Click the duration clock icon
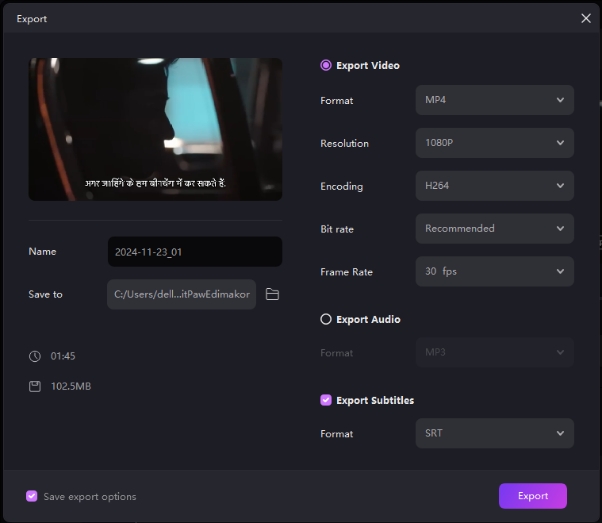602x523 pixels. pos(35,356)
